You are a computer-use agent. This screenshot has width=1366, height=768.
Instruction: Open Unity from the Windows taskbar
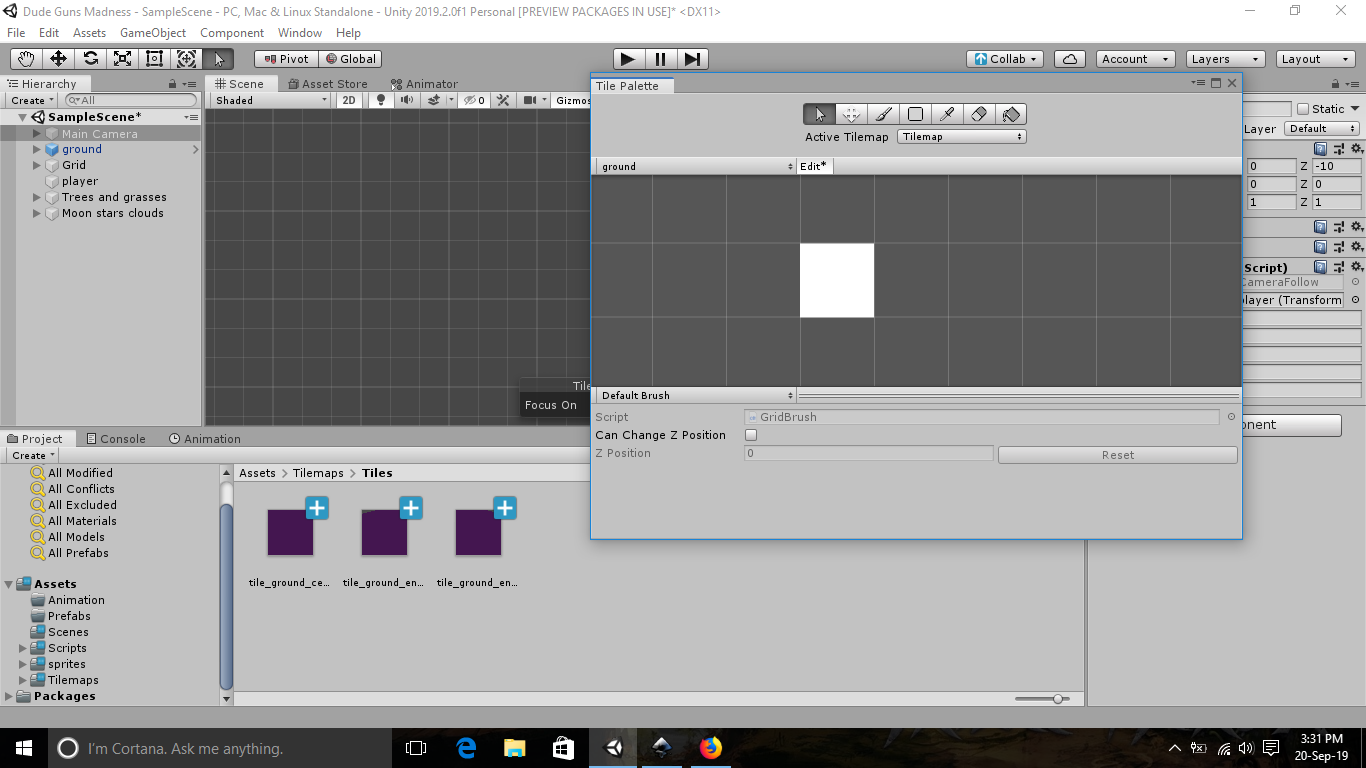point(613,747)
